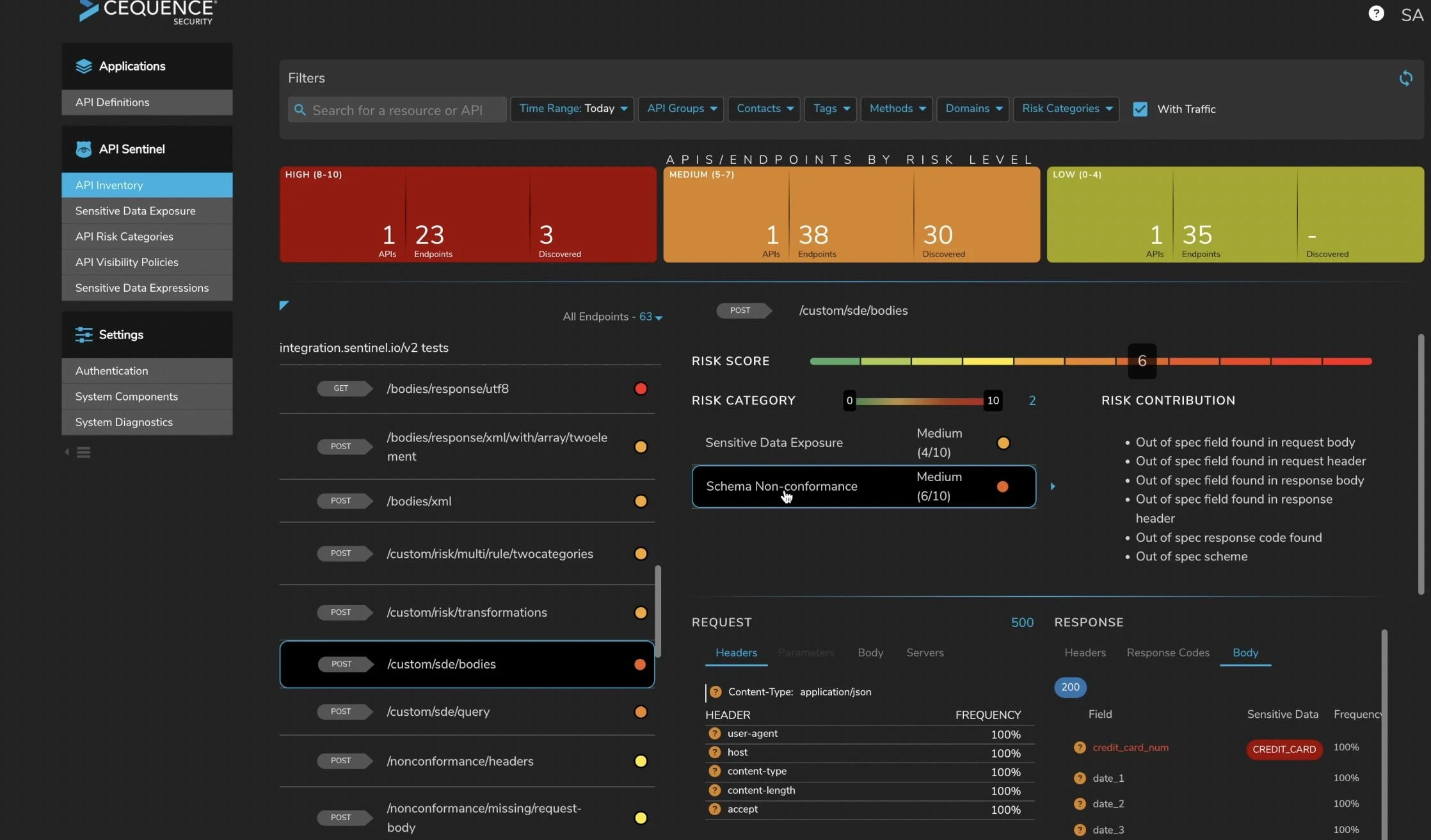Click the refresh icon in Filters panel

1405,78
